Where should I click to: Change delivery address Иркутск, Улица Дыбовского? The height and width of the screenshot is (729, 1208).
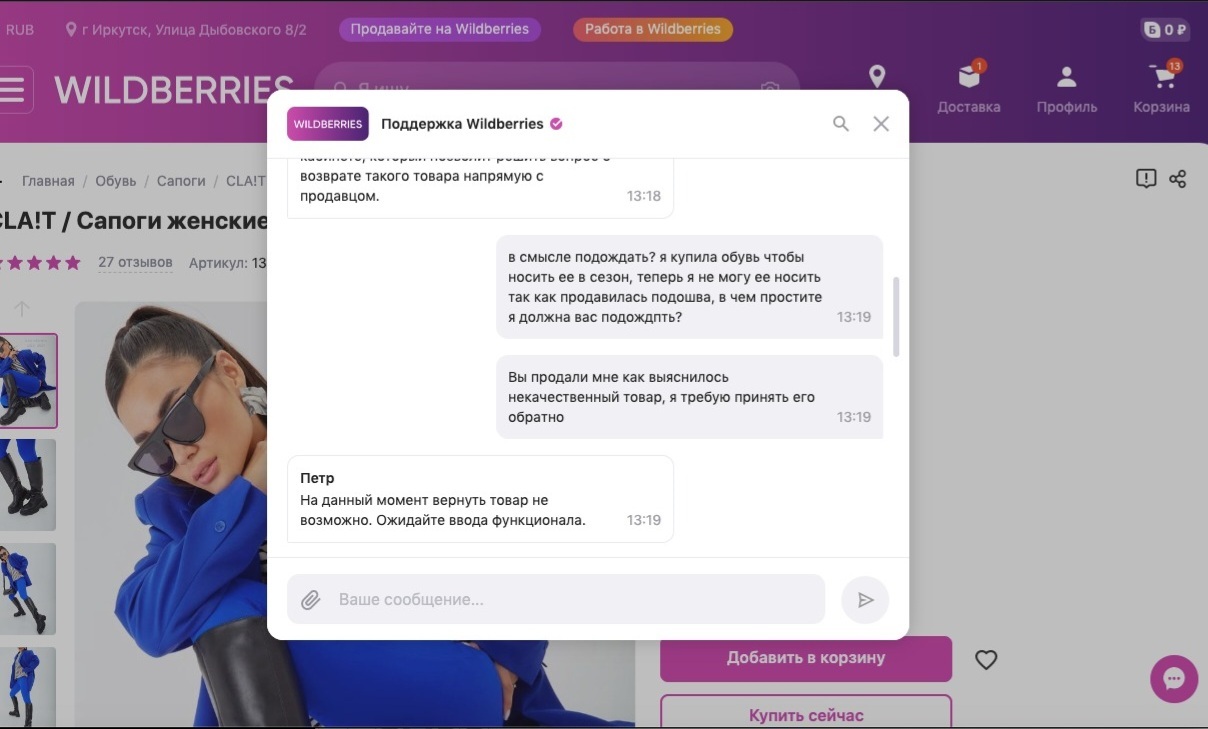(186, 29)
